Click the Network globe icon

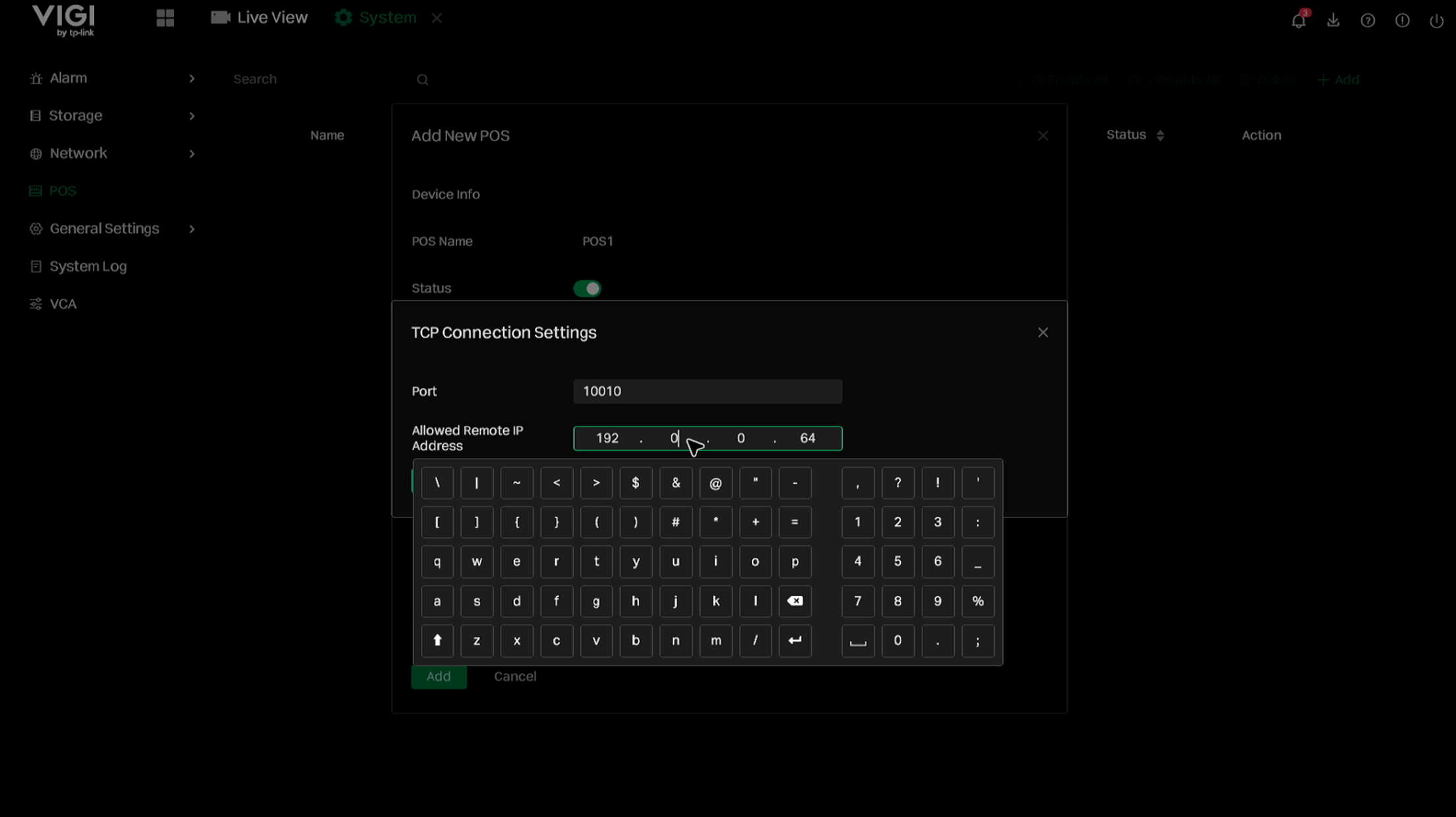(x=36, y=154)
